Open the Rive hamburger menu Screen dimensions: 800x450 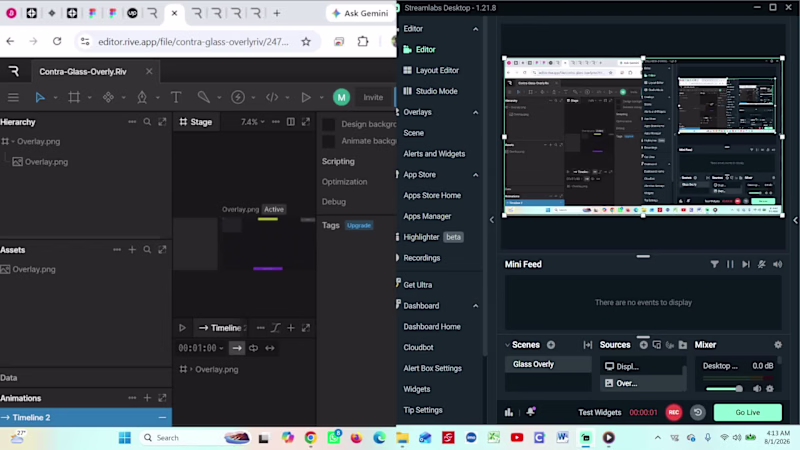point(13,97)
